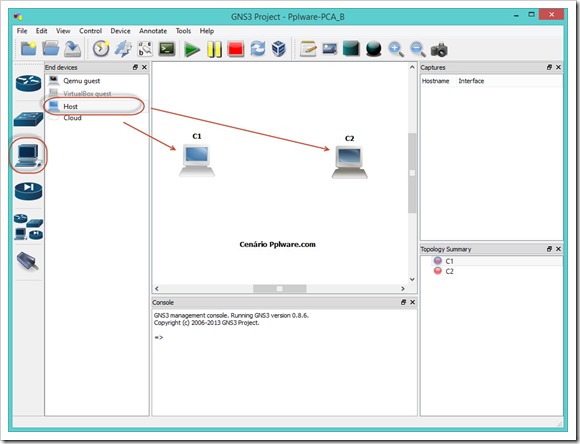
Task: Select Qemu guest in End devices
Action: 97,81
